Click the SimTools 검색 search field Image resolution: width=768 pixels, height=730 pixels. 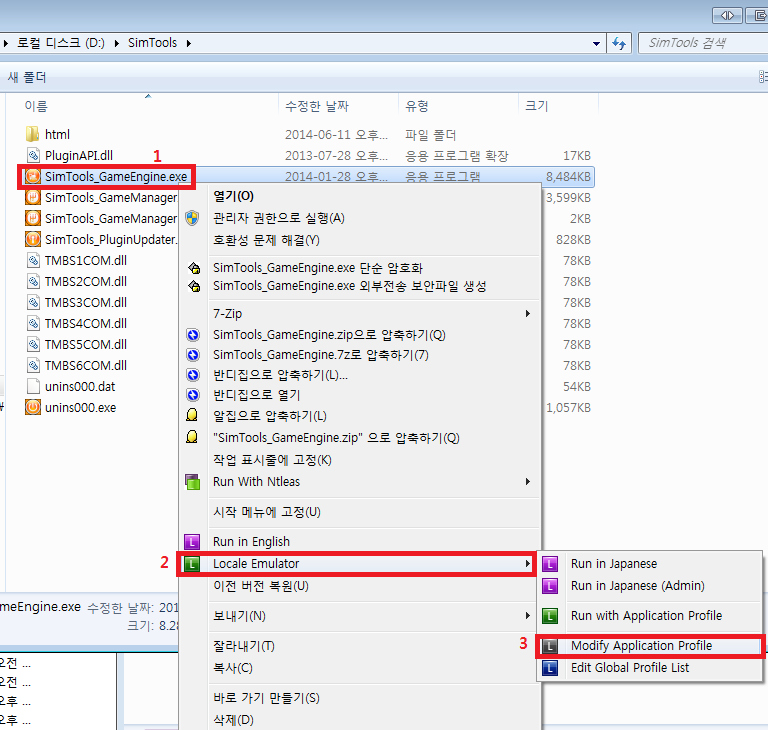tap(703, 43)
